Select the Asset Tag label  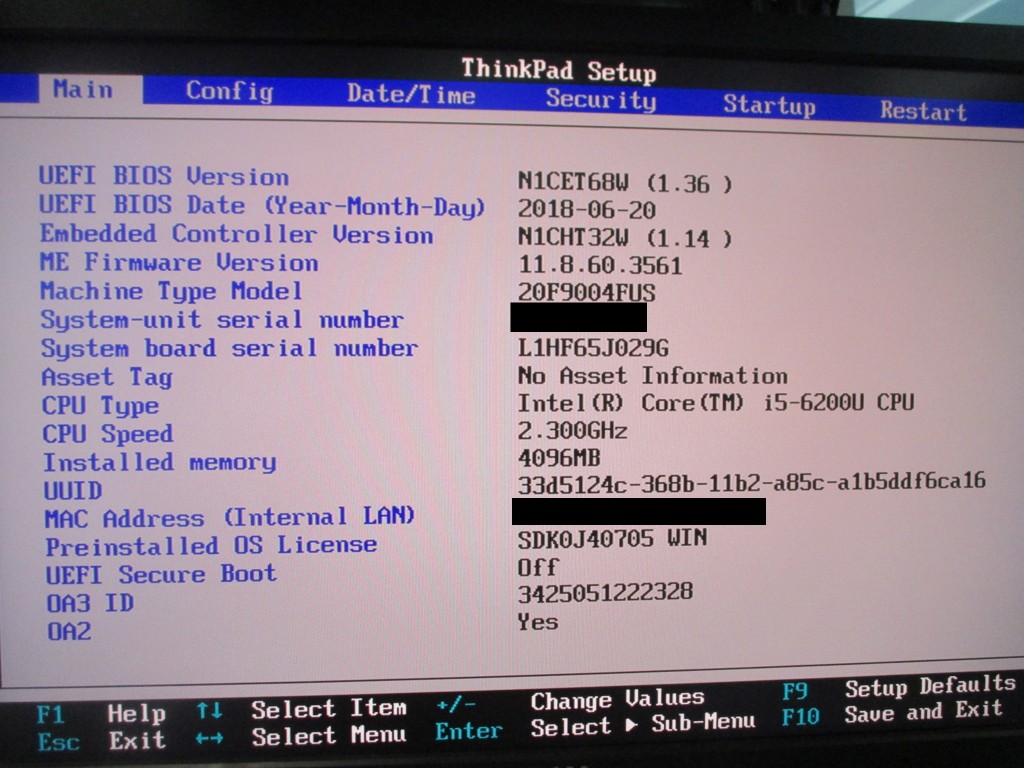[107, 377]
